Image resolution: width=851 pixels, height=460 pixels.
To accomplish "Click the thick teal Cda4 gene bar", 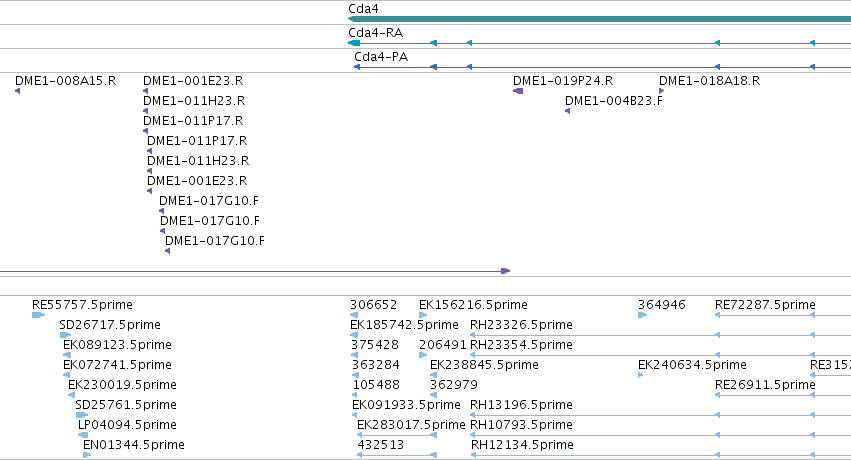I will (x=599, y=19).
